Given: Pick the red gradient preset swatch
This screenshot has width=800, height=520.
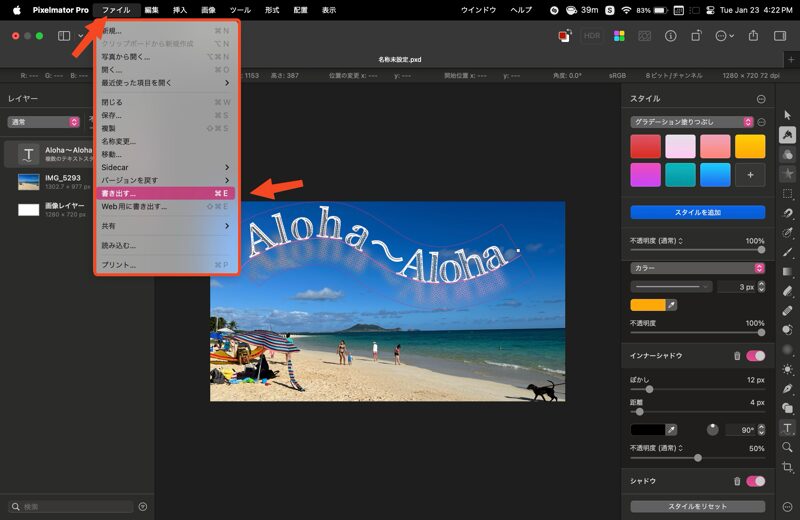Looking at the screenshot, I should point(645,146).
